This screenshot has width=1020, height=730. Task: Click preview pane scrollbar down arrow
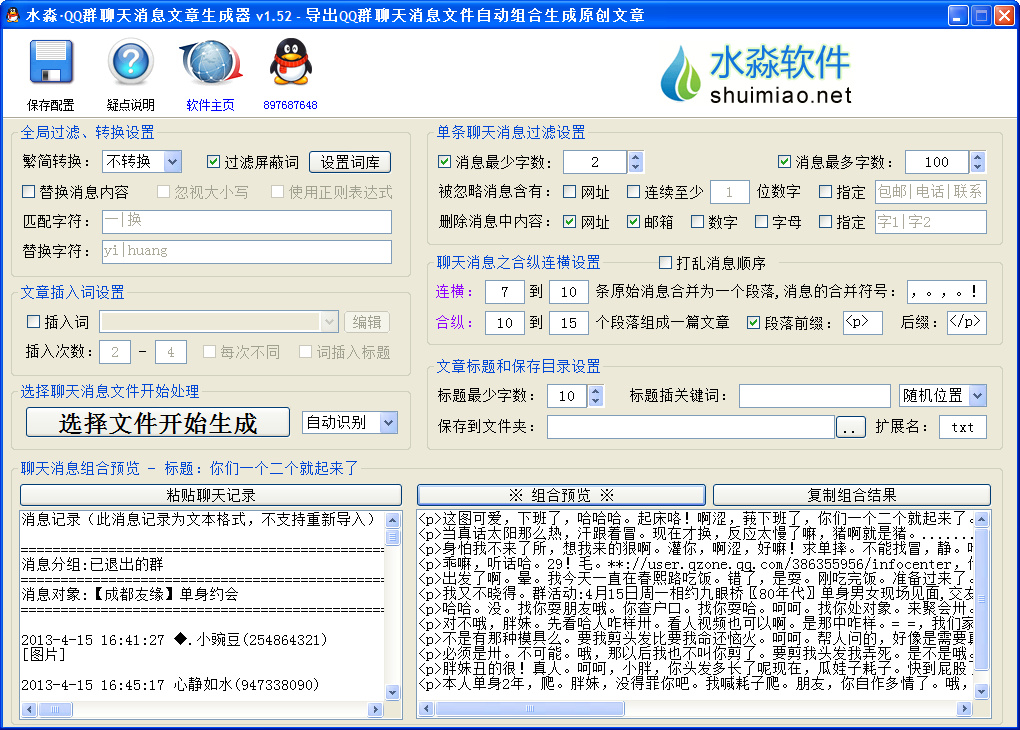pyautogui.click(x=982, y=692)
